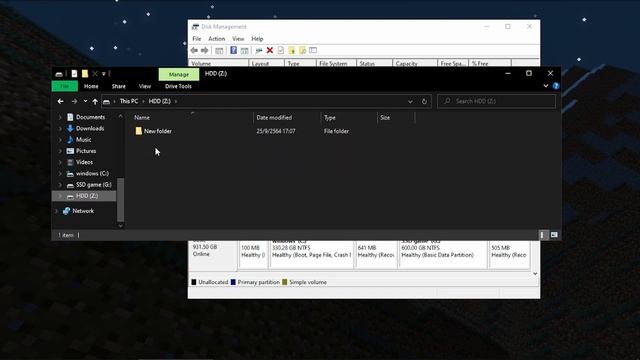Click This PC in the breadcrumb path
The width and height of the screenshot is (640, 360).
(129, 101)
